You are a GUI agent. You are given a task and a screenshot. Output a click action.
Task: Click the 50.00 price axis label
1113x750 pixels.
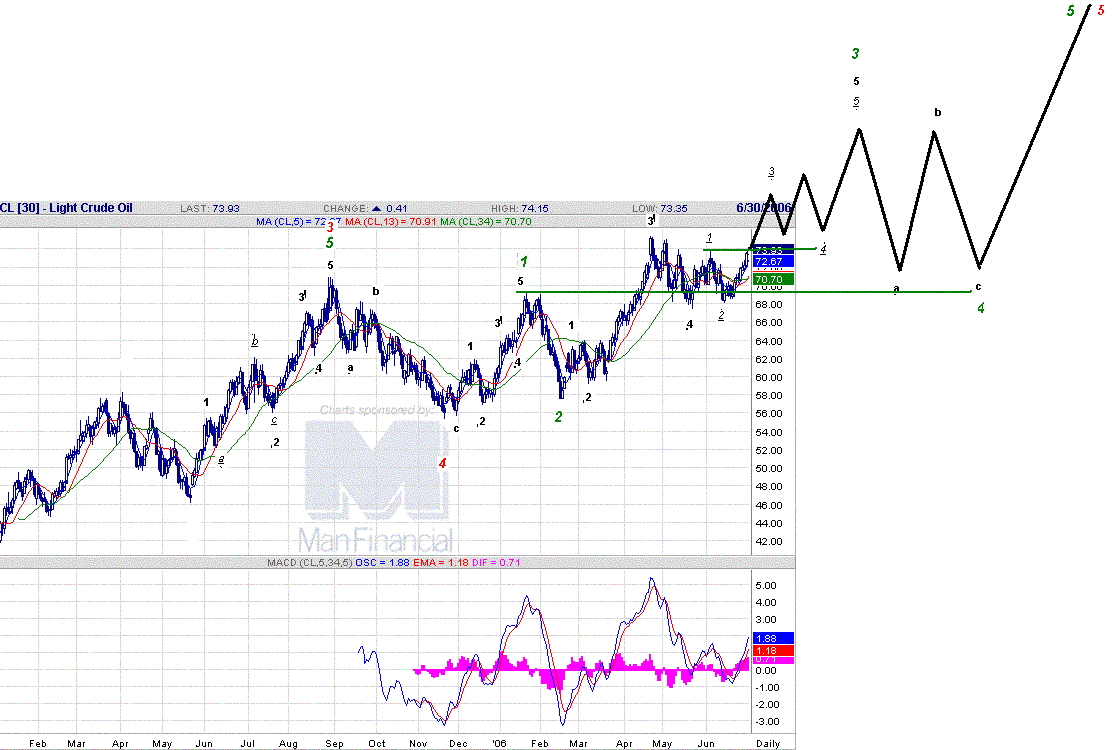[768, 469]
